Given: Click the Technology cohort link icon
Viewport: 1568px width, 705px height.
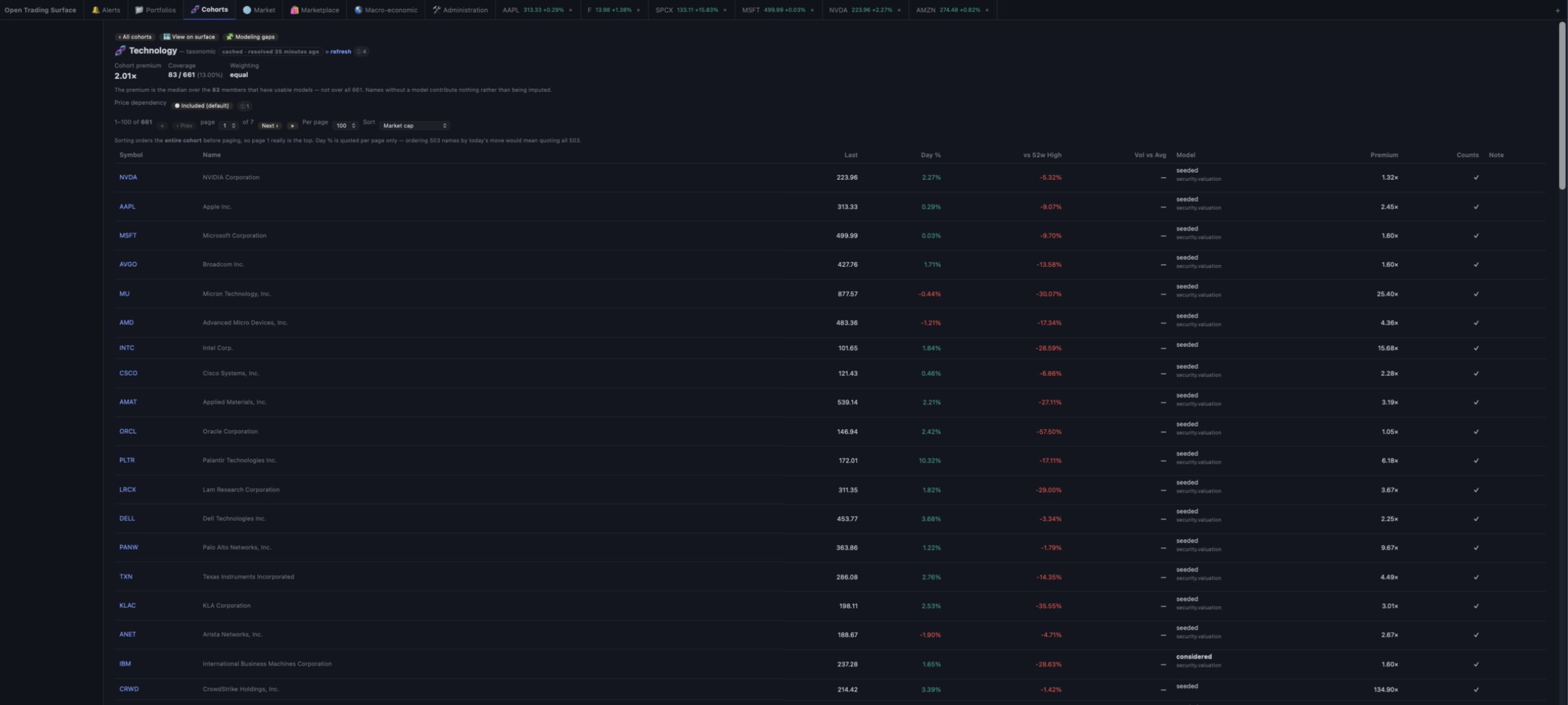Looking at the screenshot, I should click(x=120, y=51).
